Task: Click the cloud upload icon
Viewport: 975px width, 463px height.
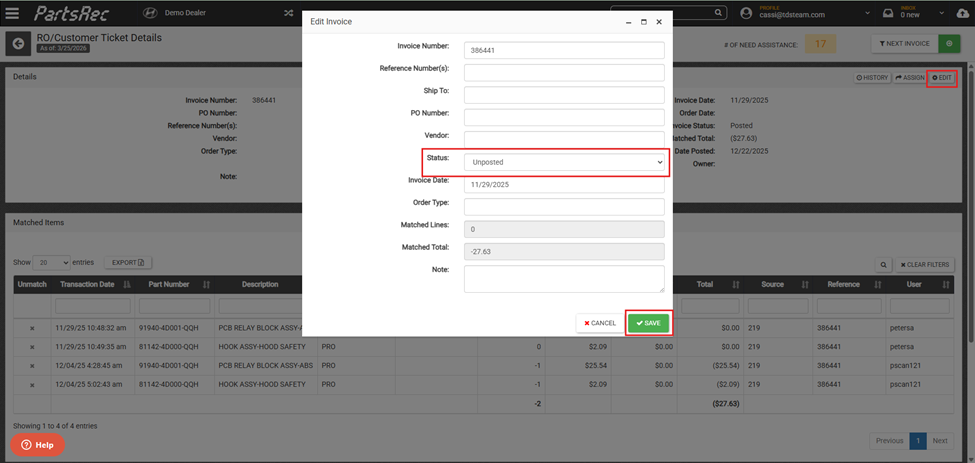Action: coord(963,12)
